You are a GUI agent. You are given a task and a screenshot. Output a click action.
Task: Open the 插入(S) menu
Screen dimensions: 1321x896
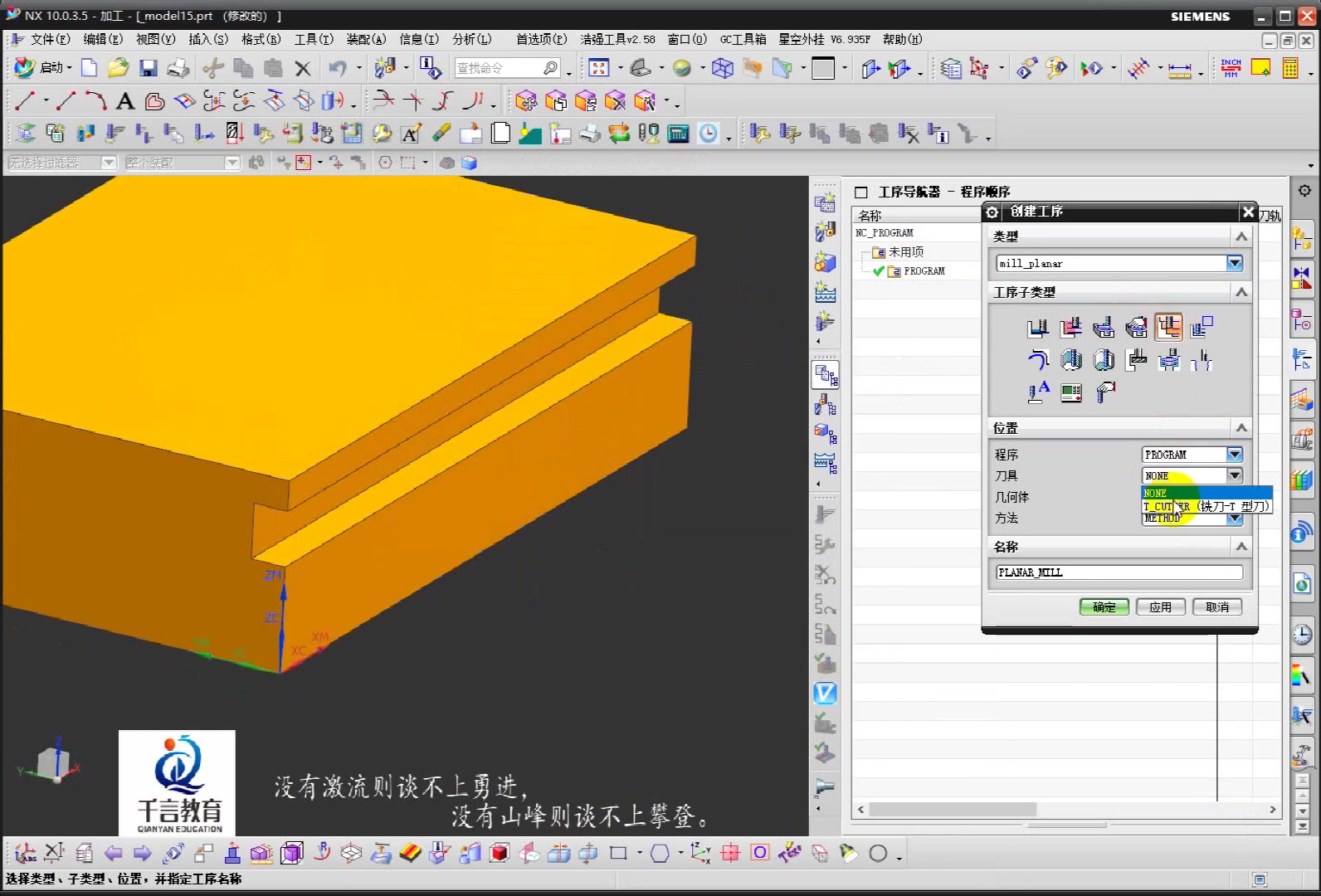[208, 39]
